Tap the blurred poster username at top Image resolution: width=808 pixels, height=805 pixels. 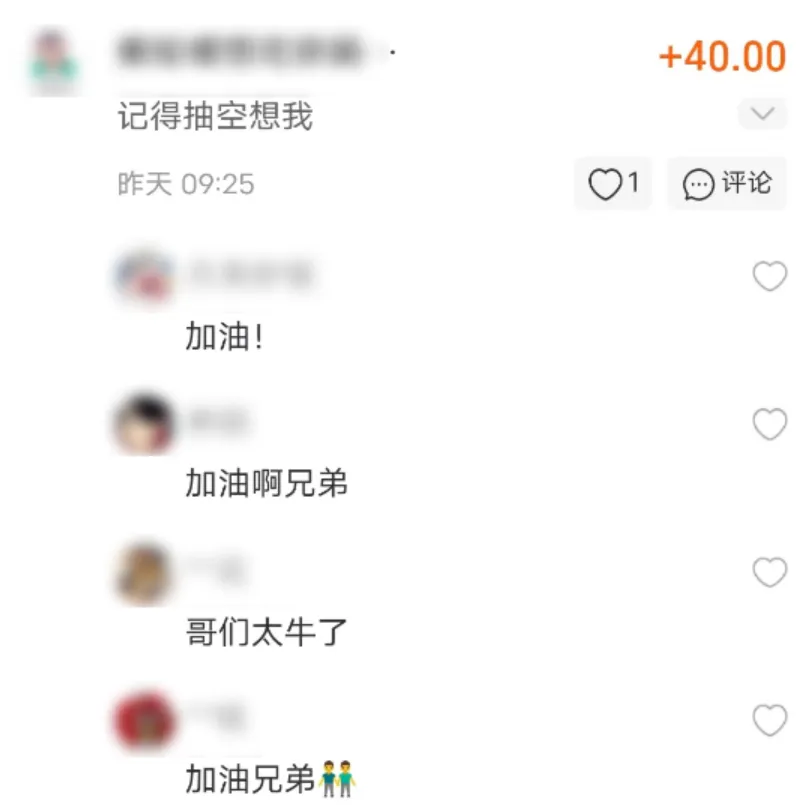click(x=240, y=52)
